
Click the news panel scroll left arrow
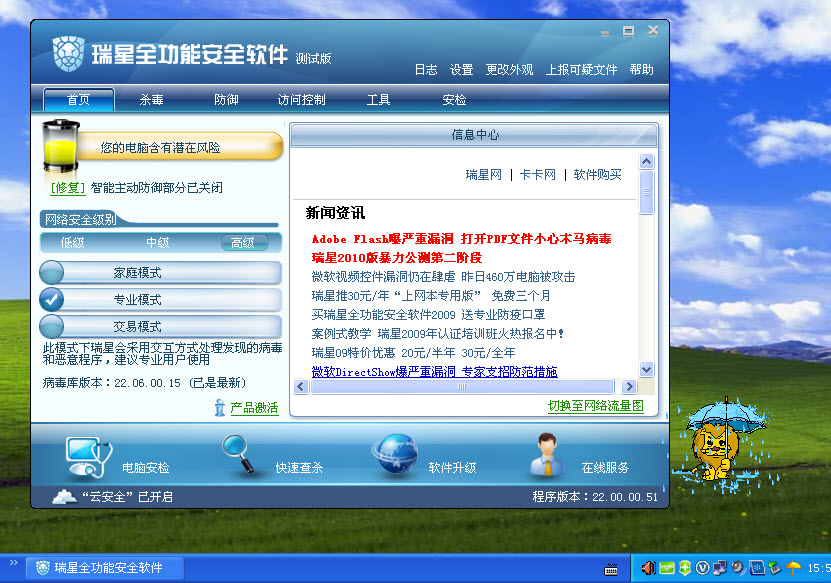(x=301, y=386)
